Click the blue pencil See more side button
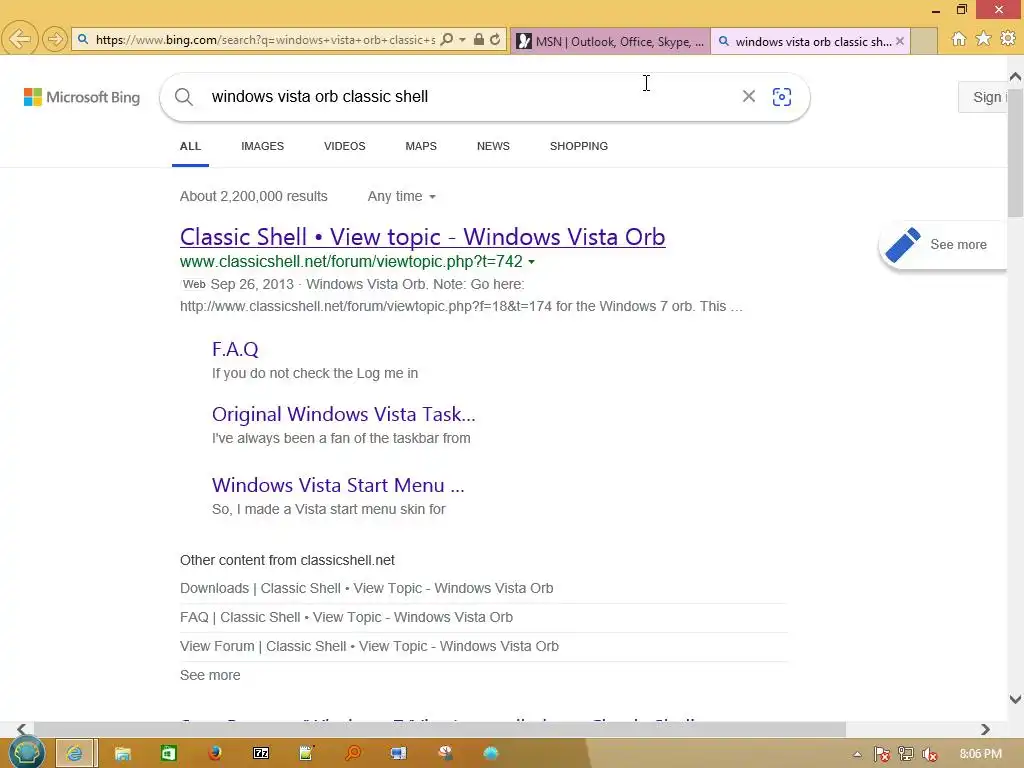1024x768 pixels. [x=943, y=245]
